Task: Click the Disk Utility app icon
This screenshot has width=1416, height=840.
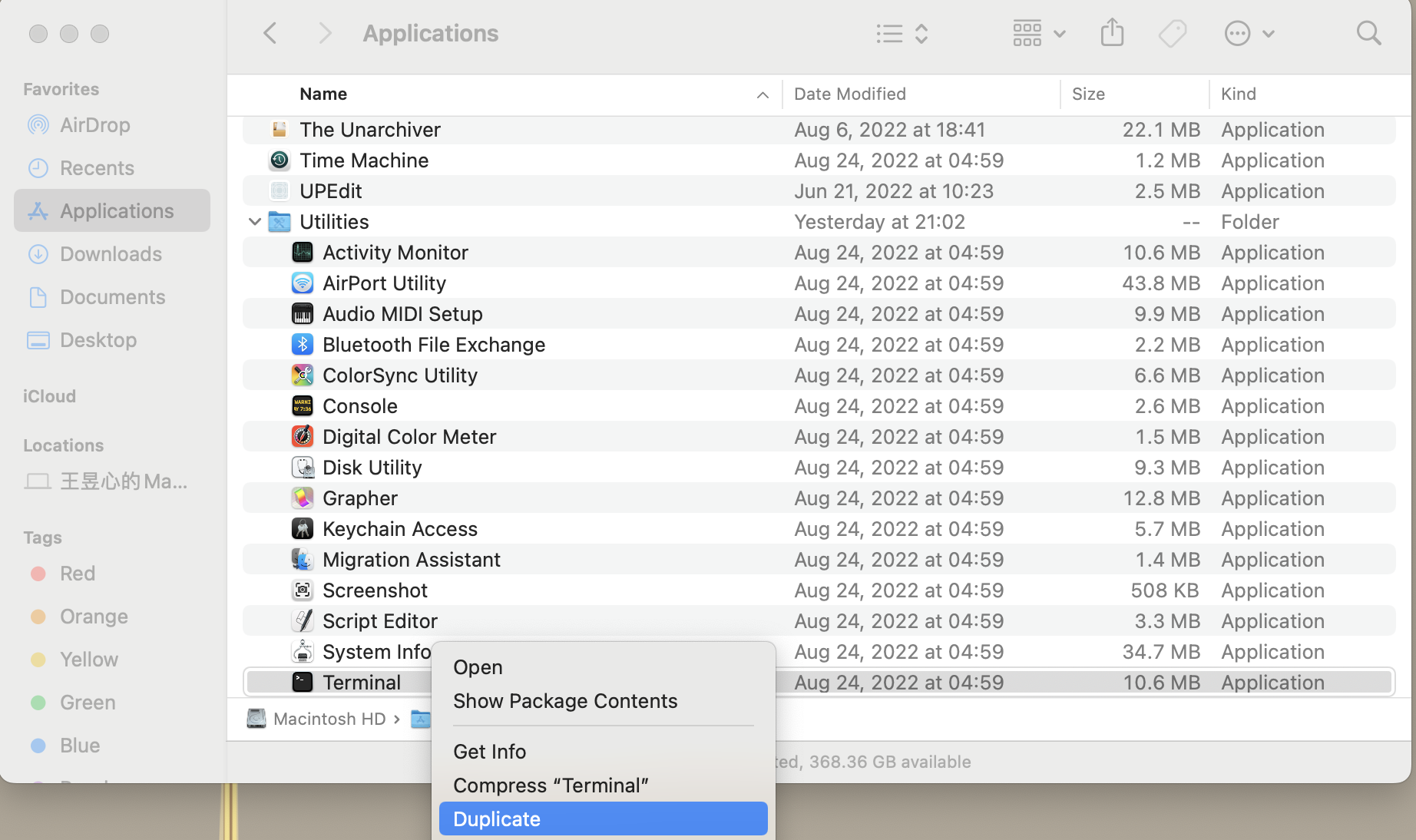Action: pyautogui.click(x=303, y=467)
